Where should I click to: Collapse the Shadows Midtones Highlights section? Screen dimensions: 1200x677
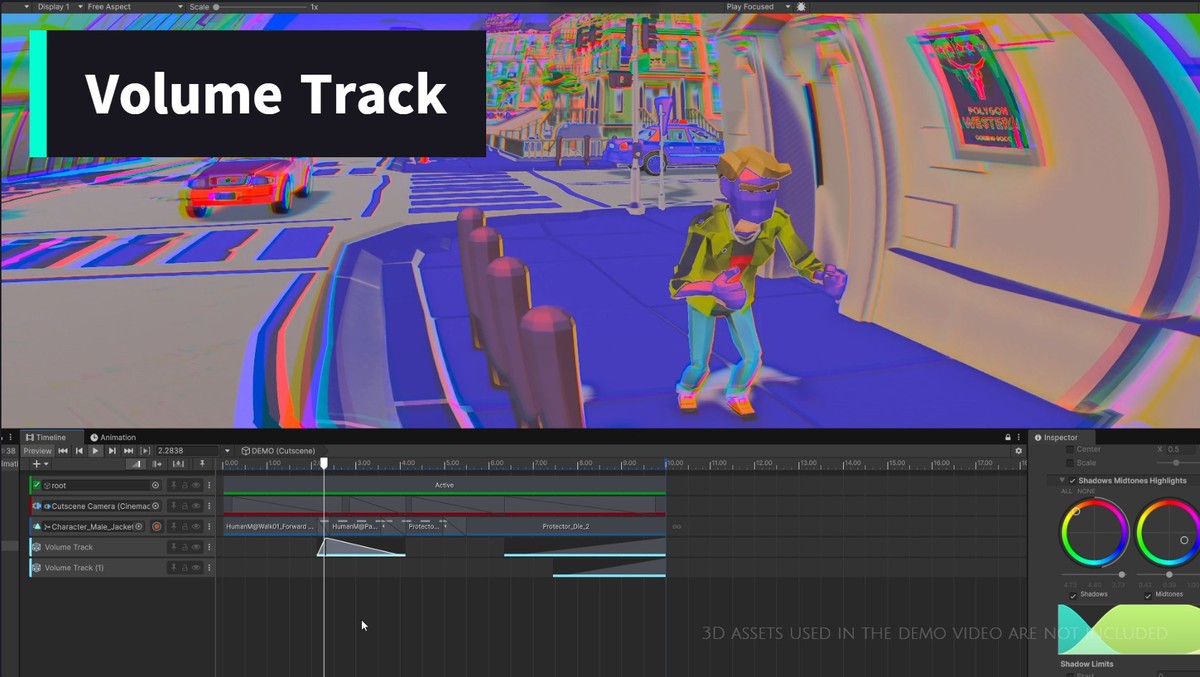(x=1062, y=481)
